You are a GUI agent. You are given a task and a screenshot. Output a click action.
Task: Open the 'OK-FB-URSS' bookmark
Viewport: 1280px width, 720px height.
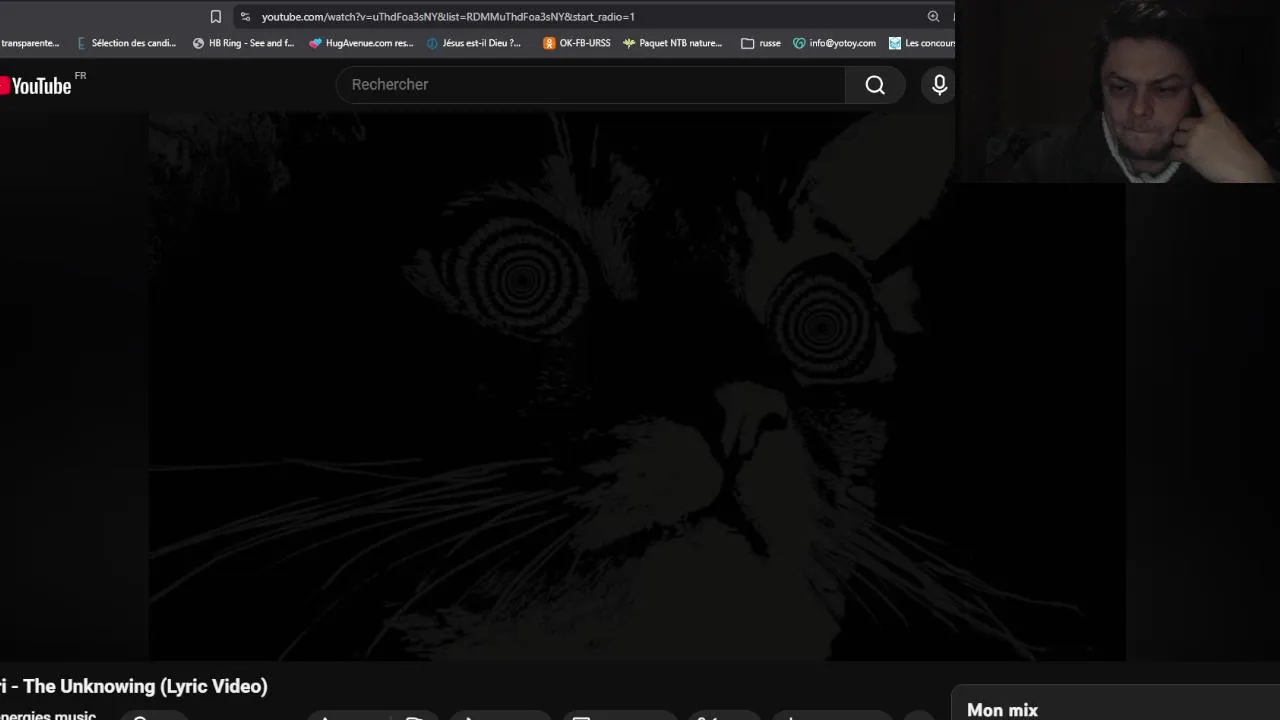click(577, 43)
